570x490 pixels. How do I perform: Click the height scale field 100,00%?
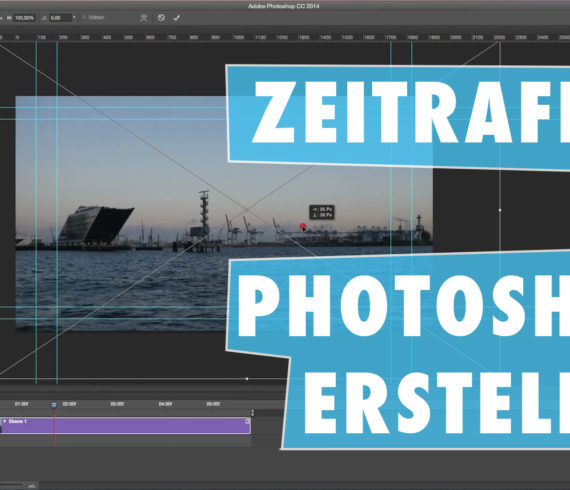(24, 17)
